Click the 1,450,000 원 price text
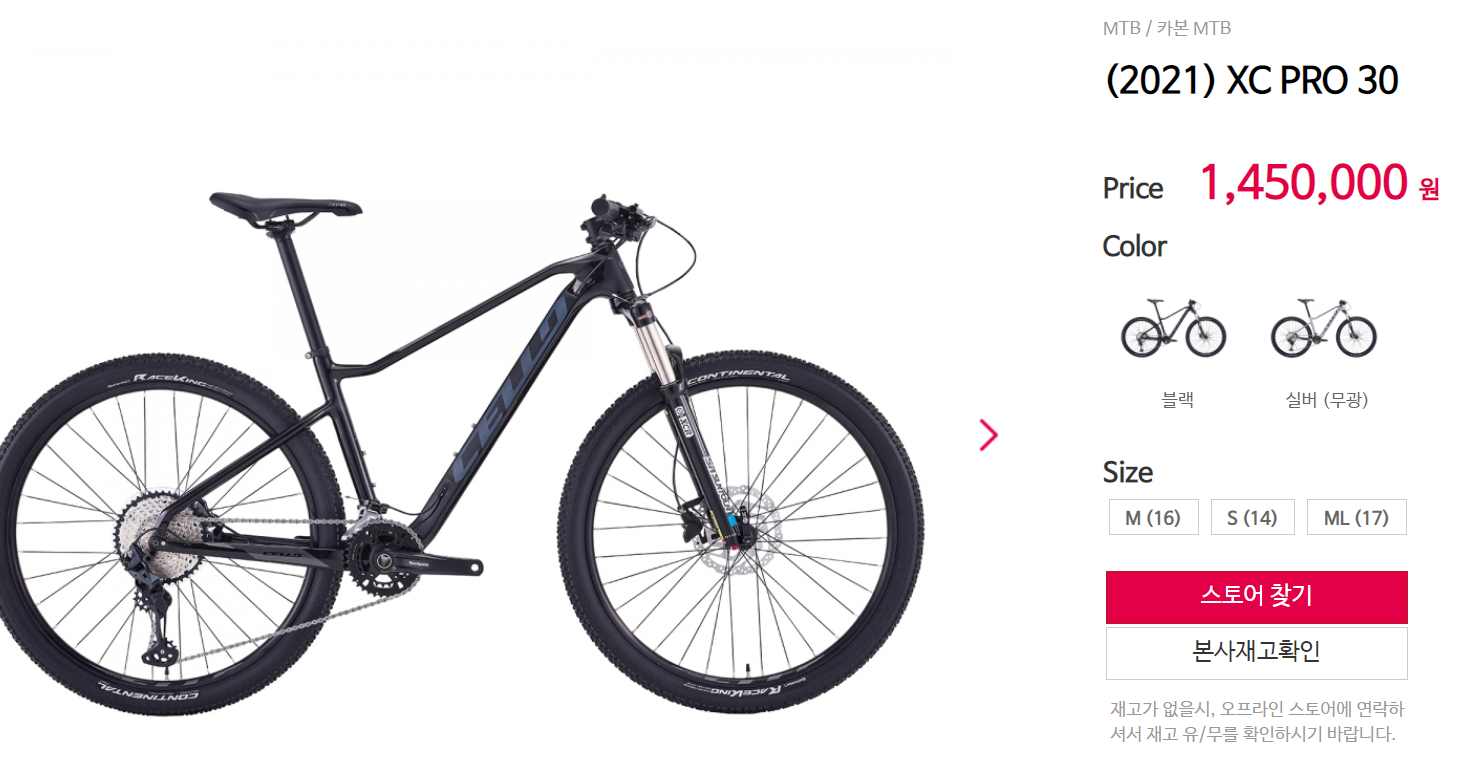The height and width of the screenshot is (776, 1459). click(x=1319, y=184)
